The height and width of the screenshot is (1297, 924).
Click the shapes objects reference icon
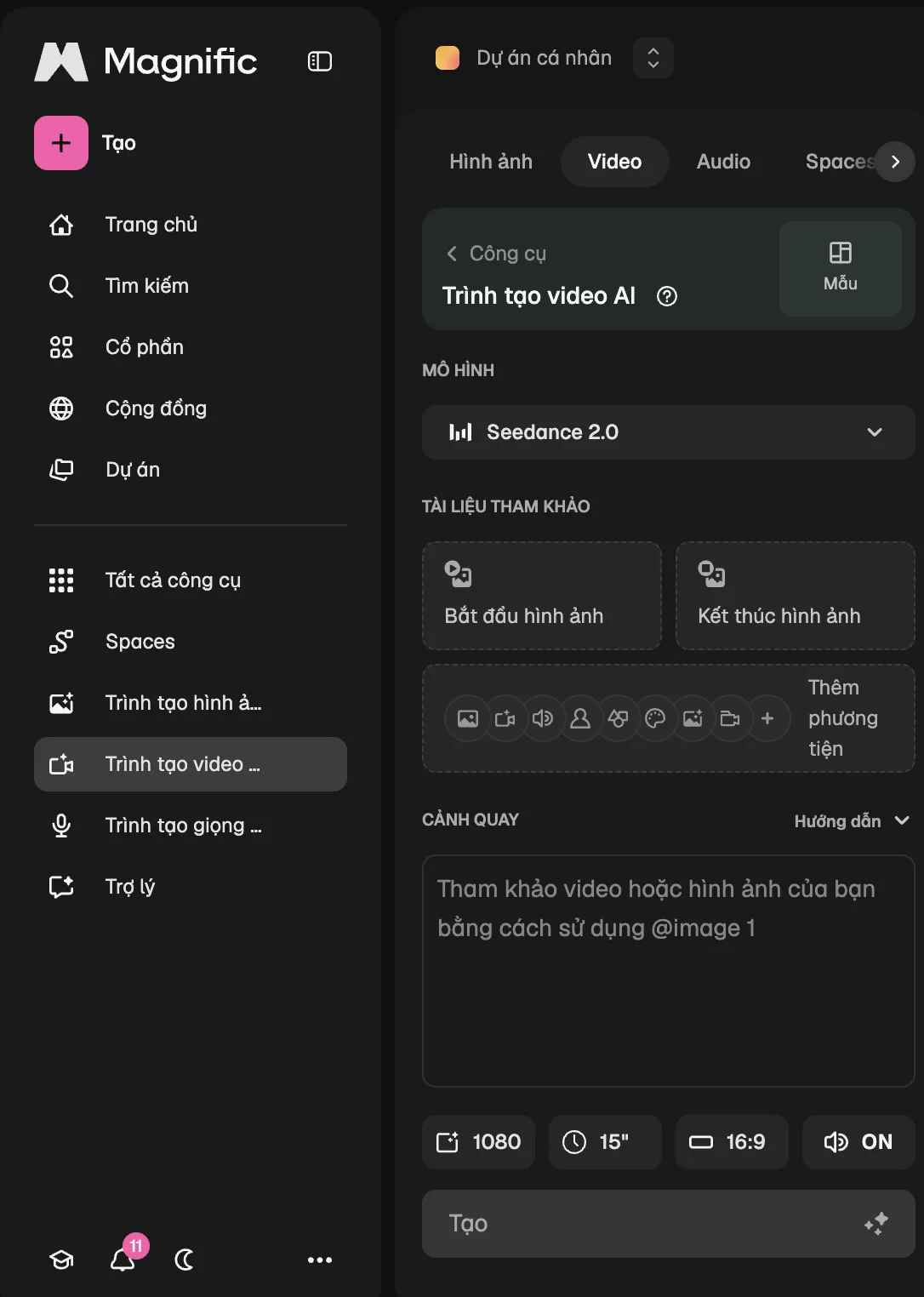point(618,718)
